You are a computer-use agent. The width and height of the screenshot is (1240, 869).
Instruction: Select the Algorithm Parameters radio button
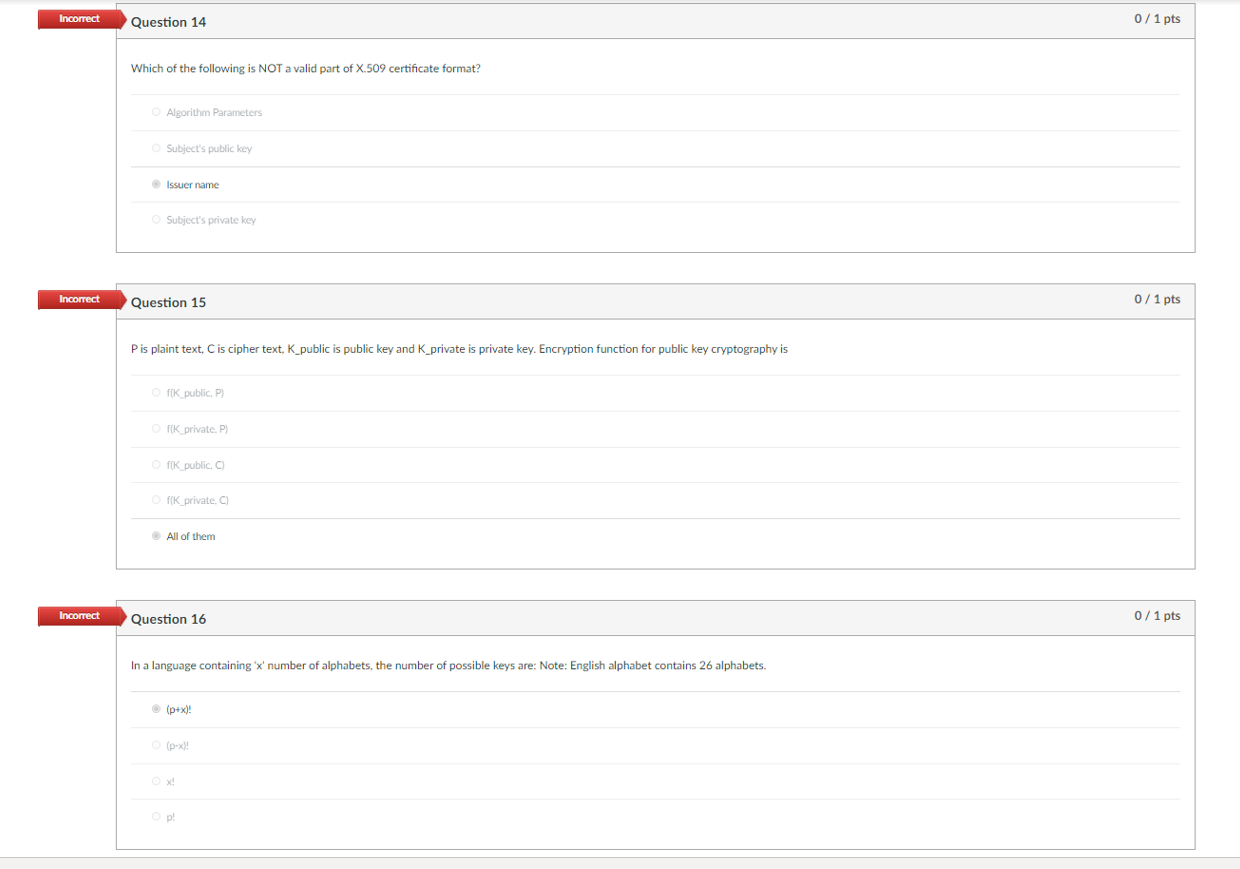click(156, 112)
